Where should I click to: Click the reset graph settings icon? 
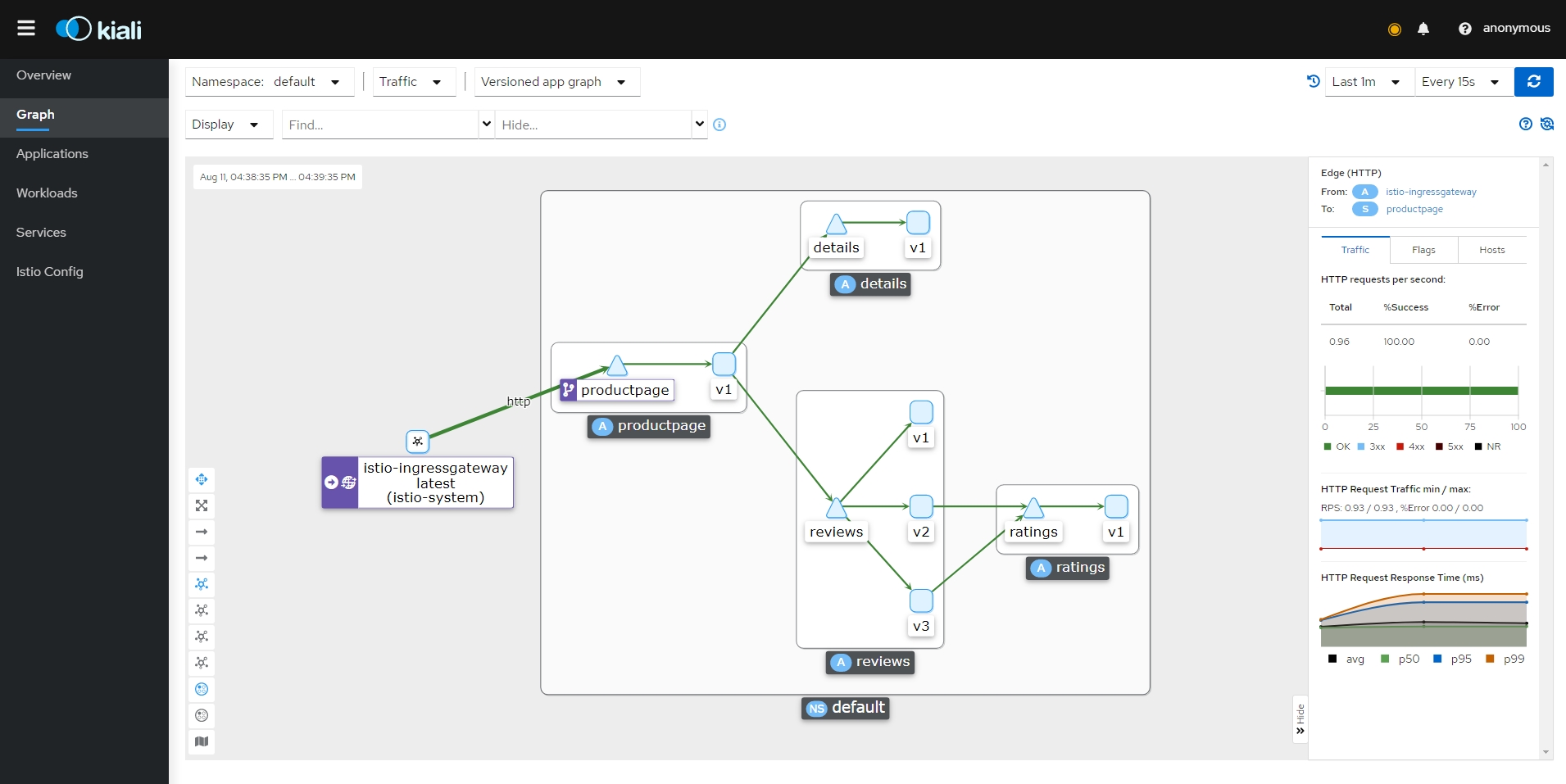tap(1546, 125)
